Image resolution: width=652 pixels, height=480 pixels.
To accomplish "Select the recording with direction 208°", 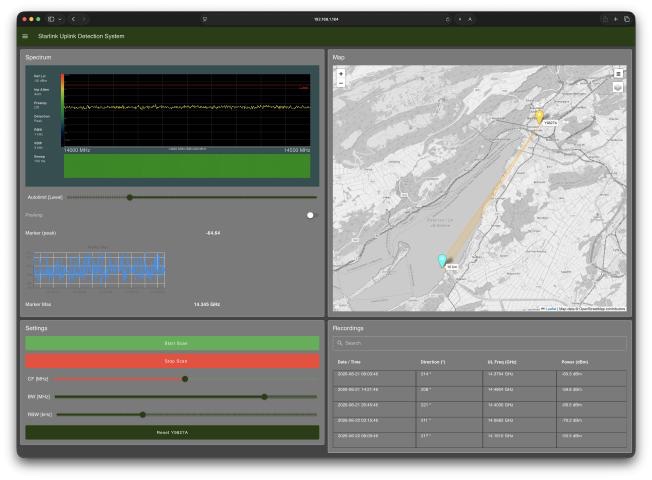I will point(479,393).
